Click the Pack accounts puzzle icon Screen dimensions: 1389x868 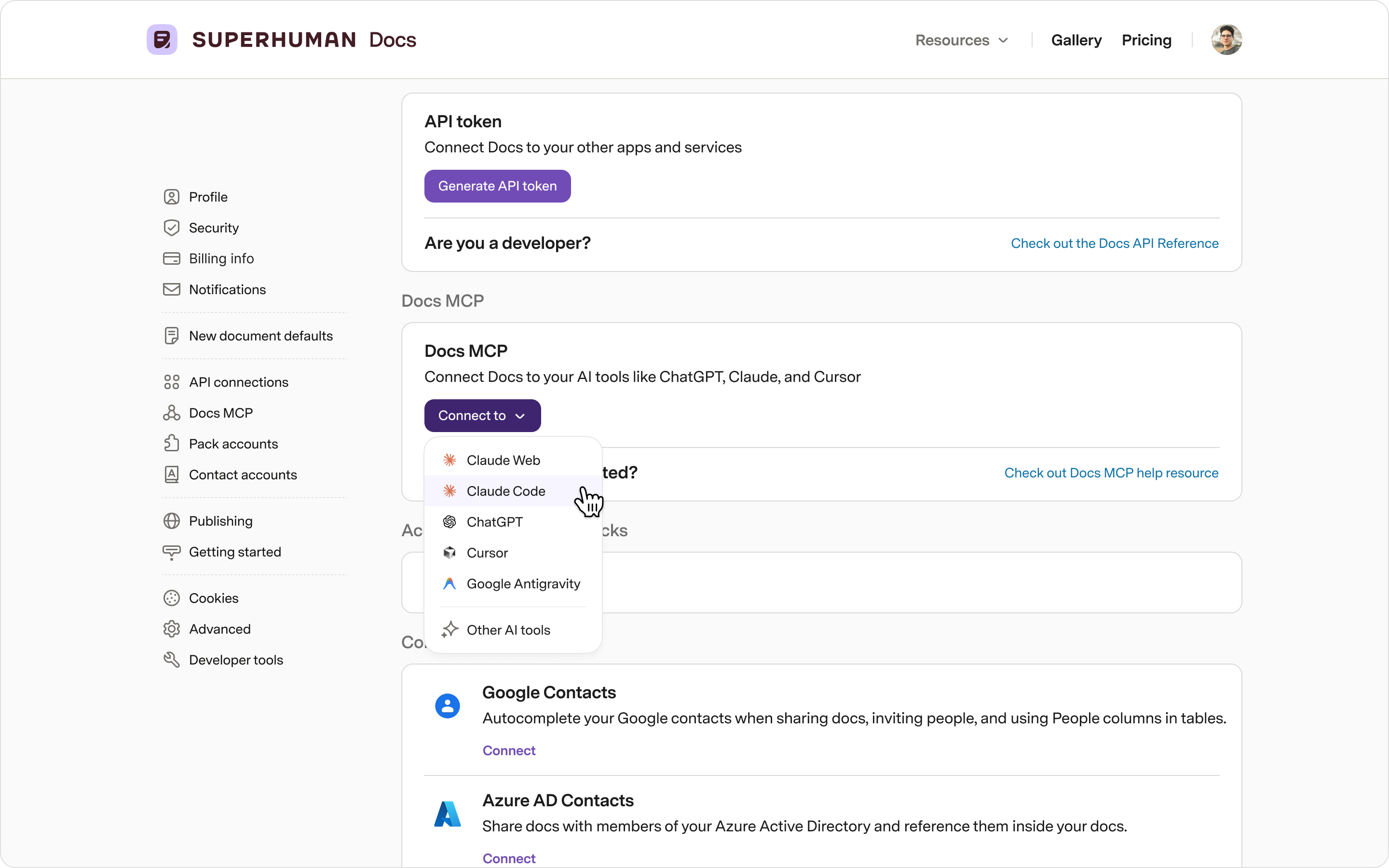tap(172, 444)
